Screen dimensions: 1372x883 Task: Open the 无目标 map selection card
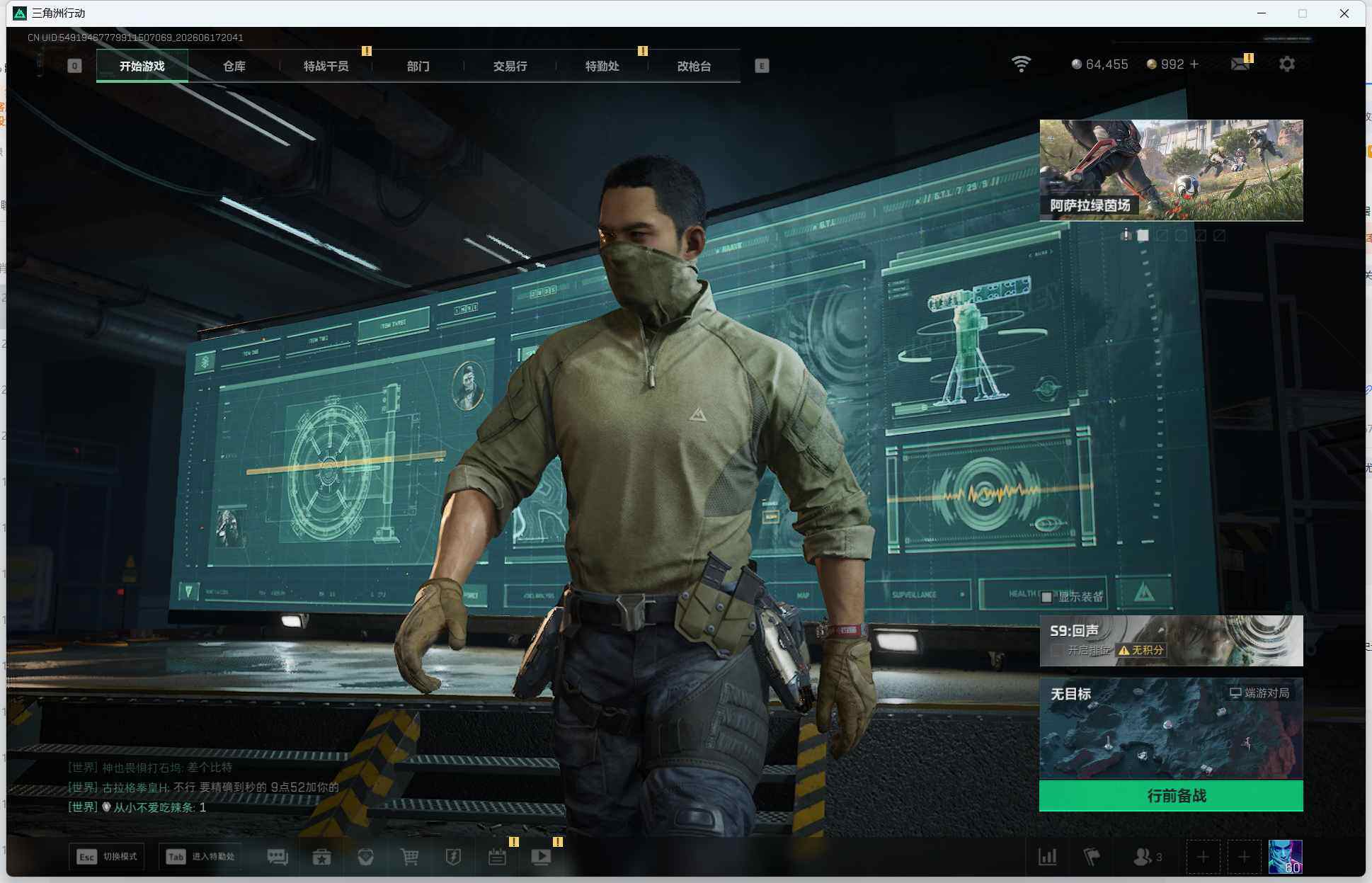point(1171,729)
